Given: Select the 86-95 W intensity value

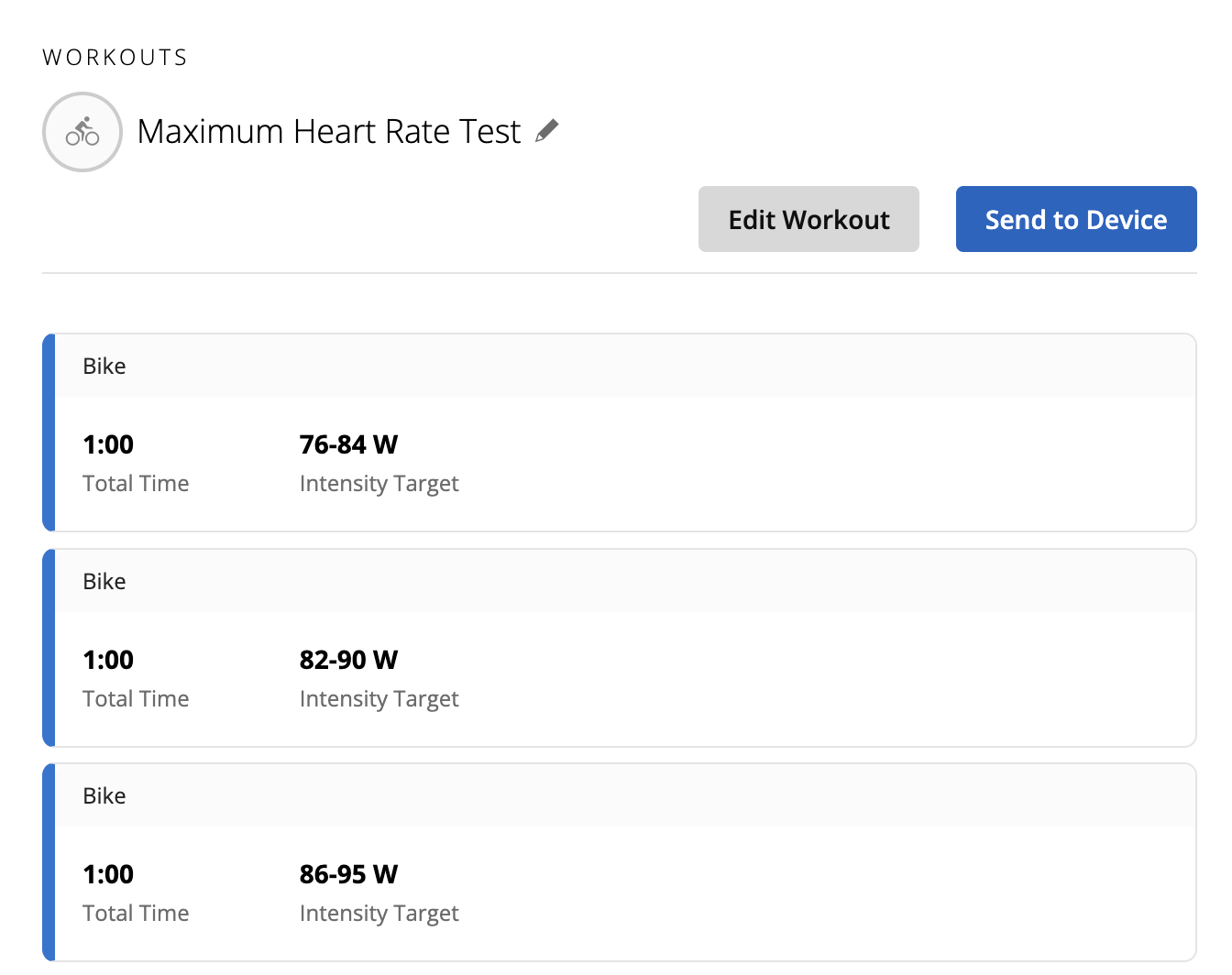Looking at the screenshot, I should click(348, 875).
